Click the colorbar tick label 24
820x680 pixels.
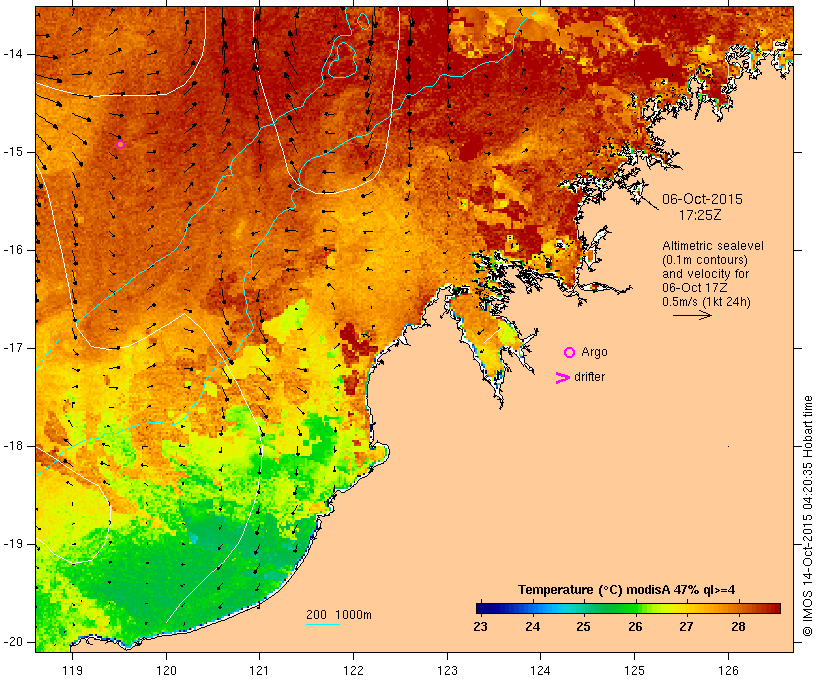(532, 627)
